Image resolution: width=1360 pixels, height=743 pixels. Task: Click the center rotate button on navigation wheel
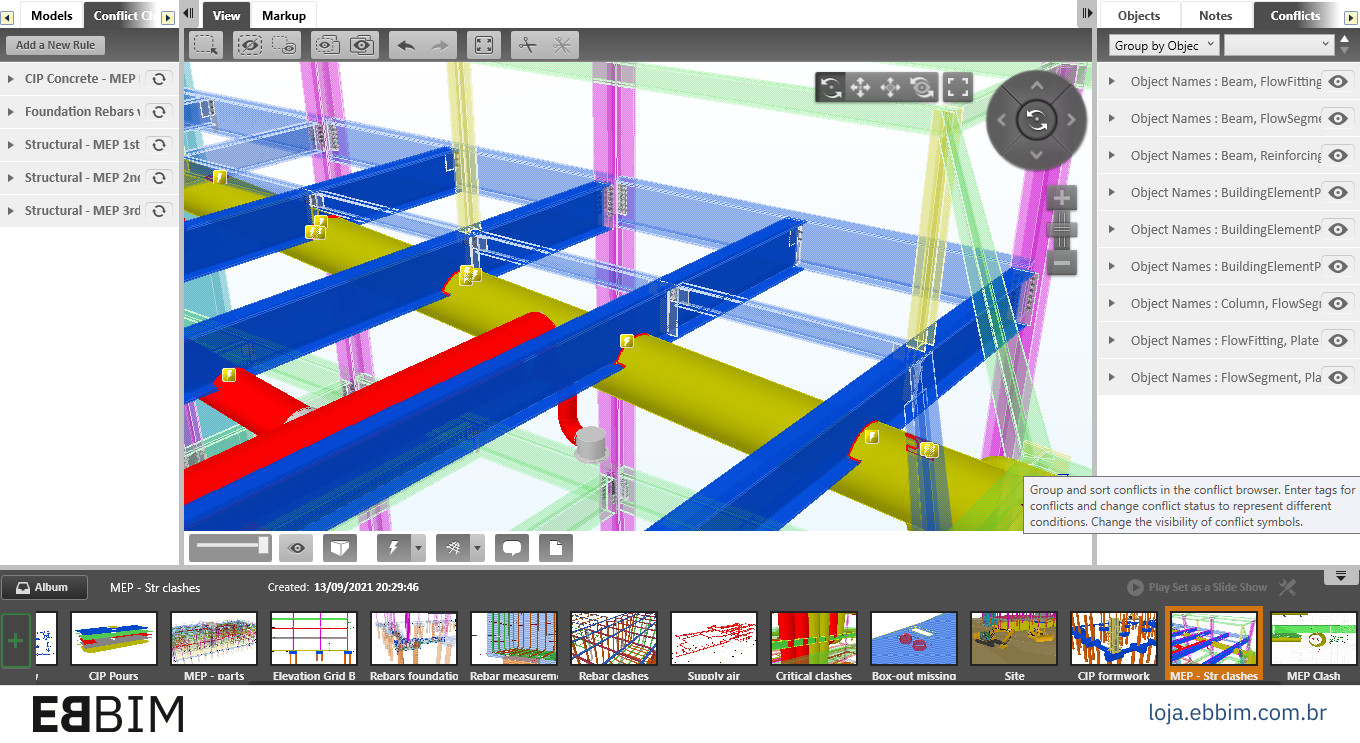click(1037, 121)
